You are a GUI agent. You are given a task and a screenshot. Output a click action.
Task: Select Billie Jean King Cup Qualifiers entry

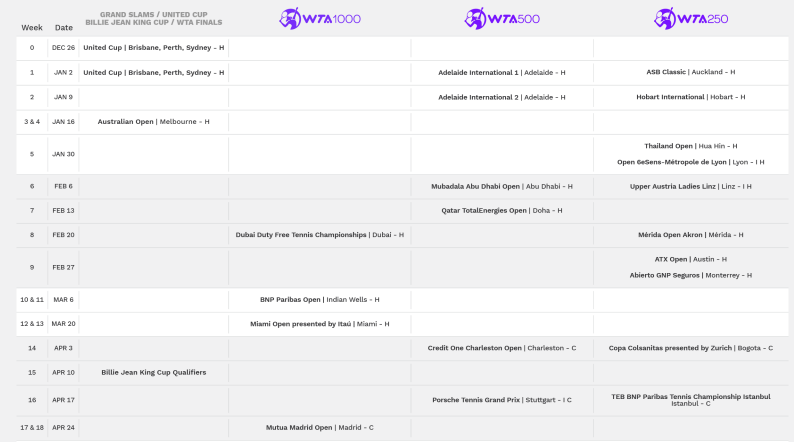tap(153, 373)
